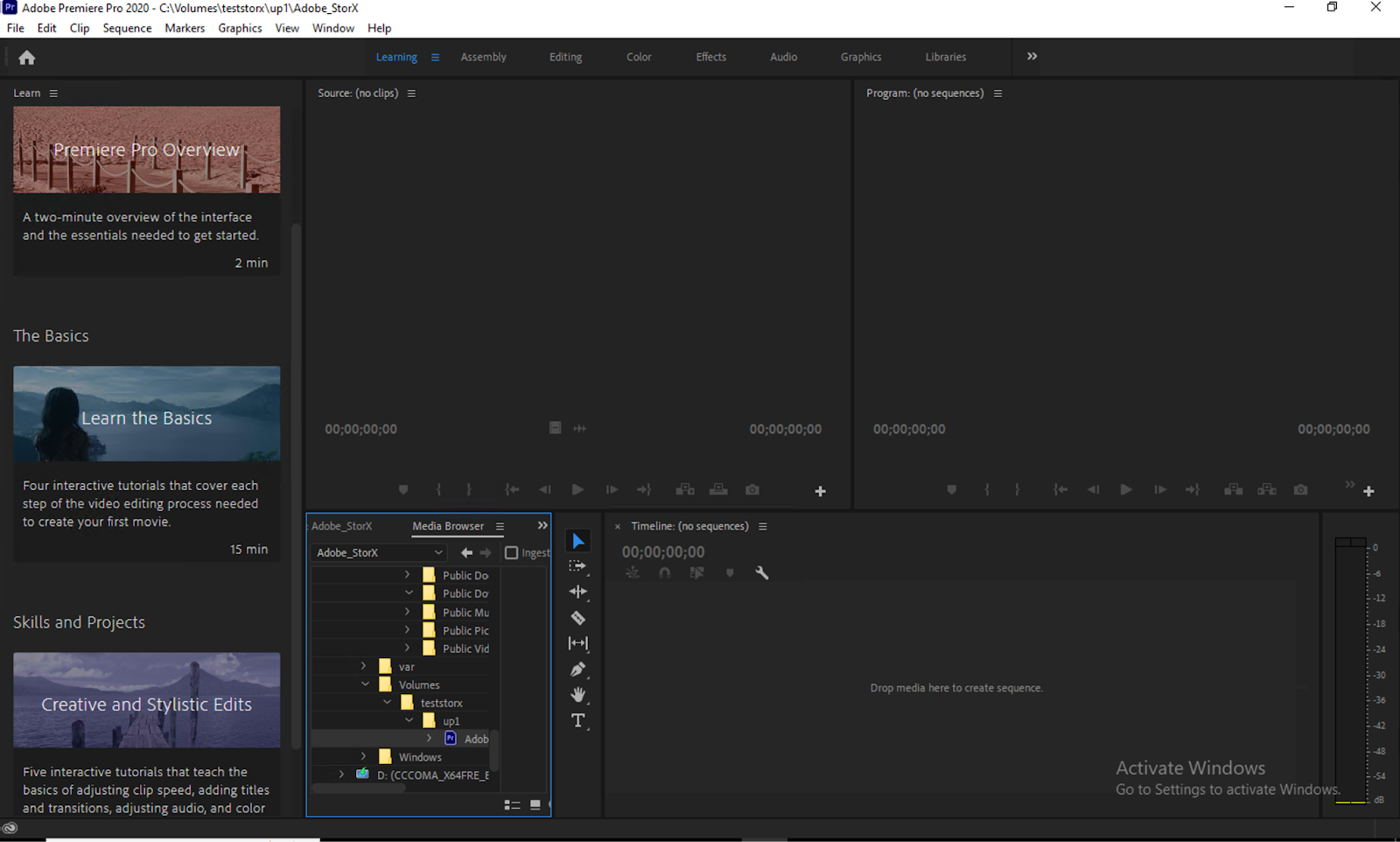Click Export Frame camera in Program monitor
This screenshot has width=1400, height=842.
[x=1301, y=490]
